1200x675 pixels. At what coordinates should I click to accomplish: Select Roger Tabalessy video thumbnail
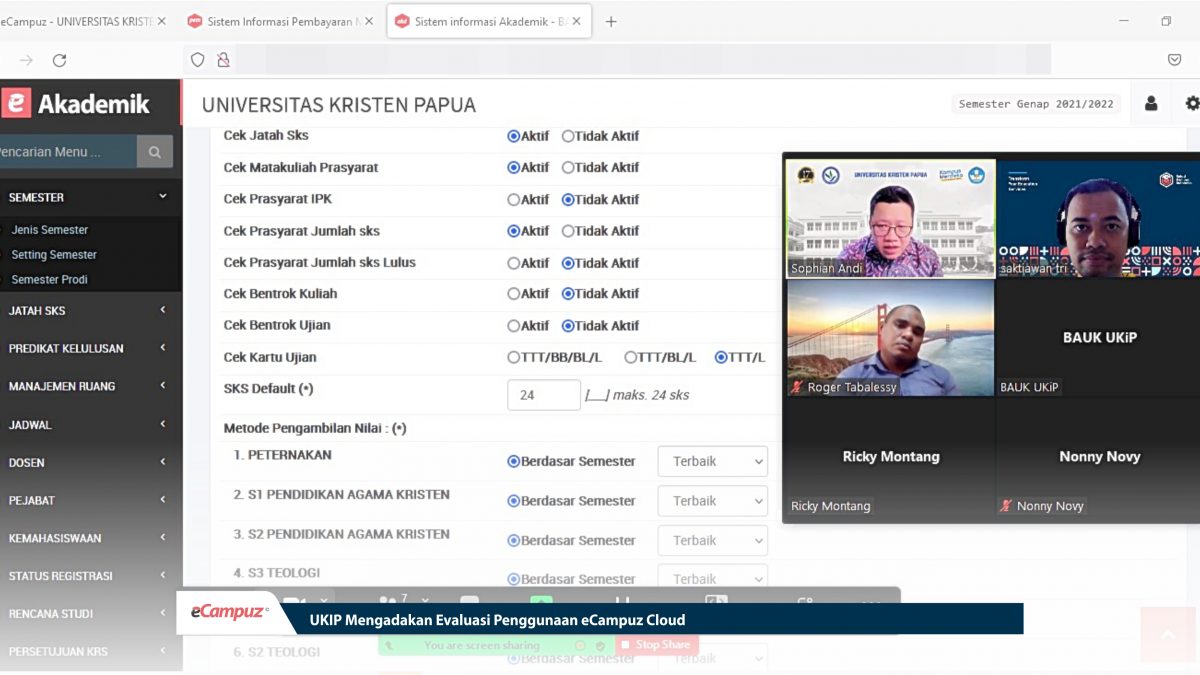tap(890, 337)
